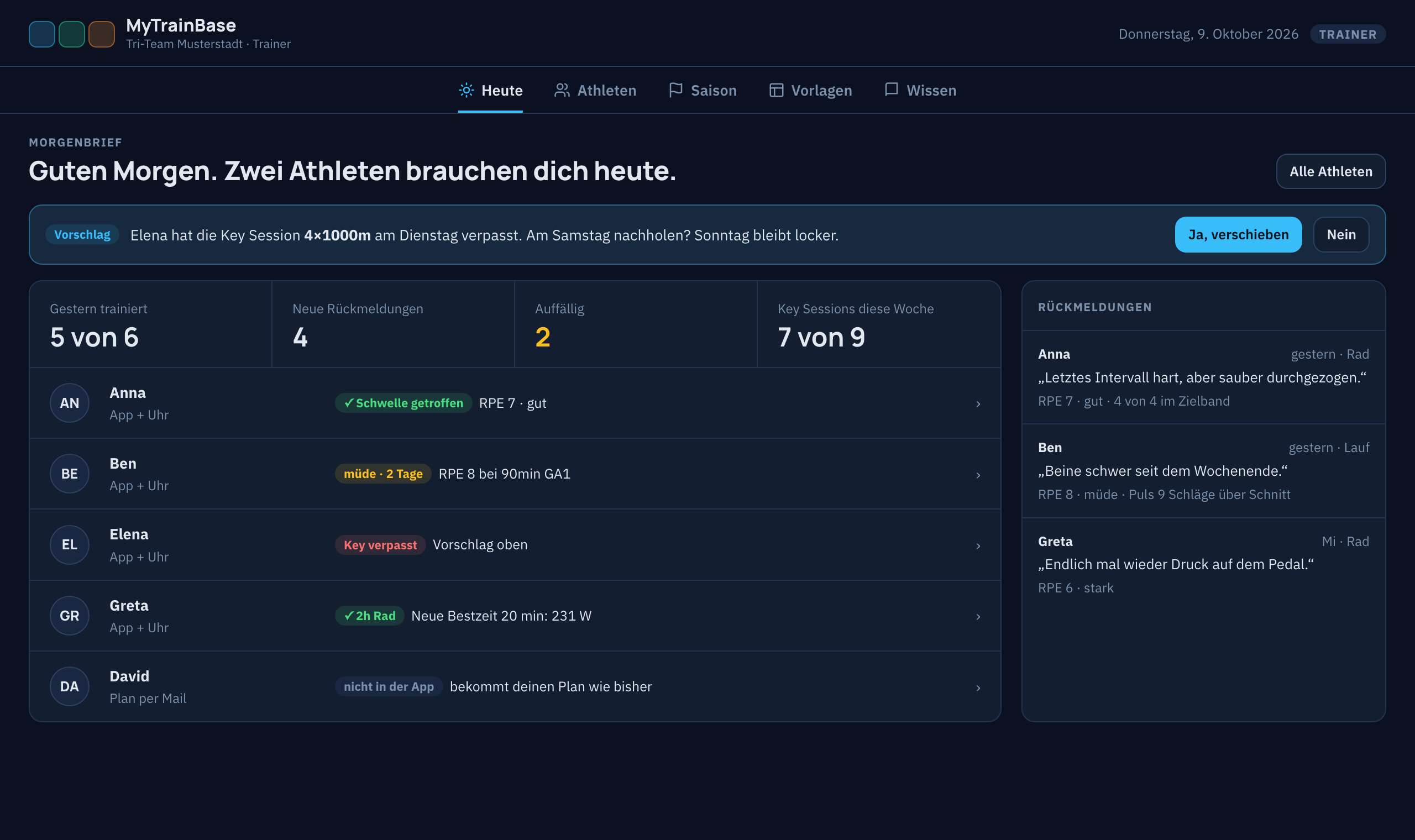Image resolution: width=1415 pixels, height=840 pixels.
Task: Click the Neue Rückmeldungen count 4
Action: click(394, 324)
